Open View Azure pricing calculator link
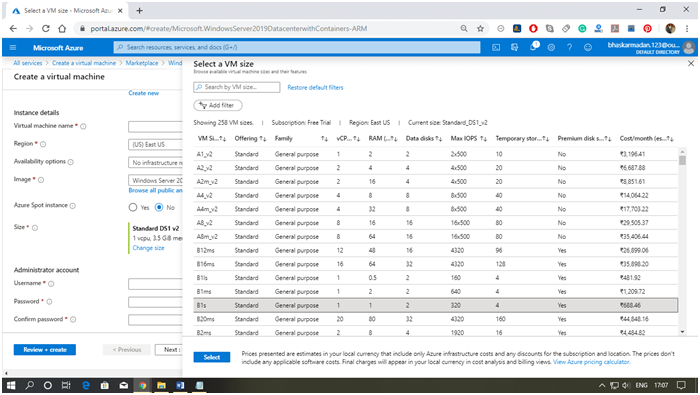 point(592,362)
